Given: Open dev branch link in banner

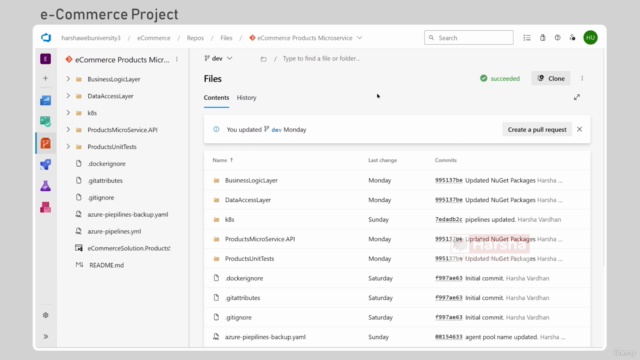Looking at the screenshot, I should pos(276,130).
